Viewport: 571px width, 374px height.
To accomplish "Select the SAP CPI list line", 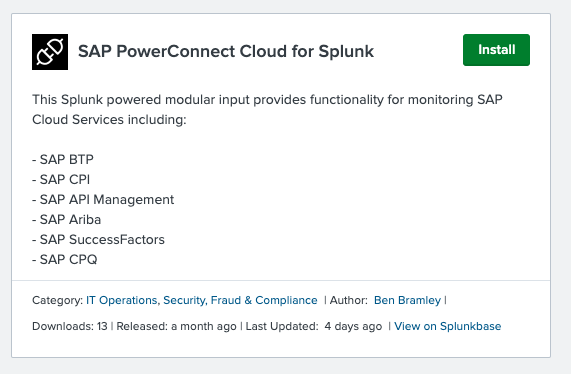I will tap(61, 180).
